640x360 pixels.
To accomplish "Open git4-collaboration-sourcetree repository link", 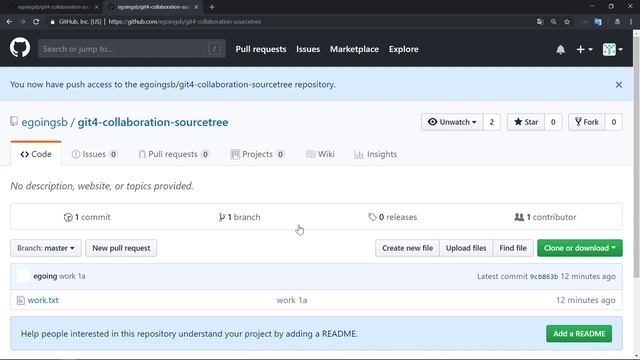I will tap(153, 122).
